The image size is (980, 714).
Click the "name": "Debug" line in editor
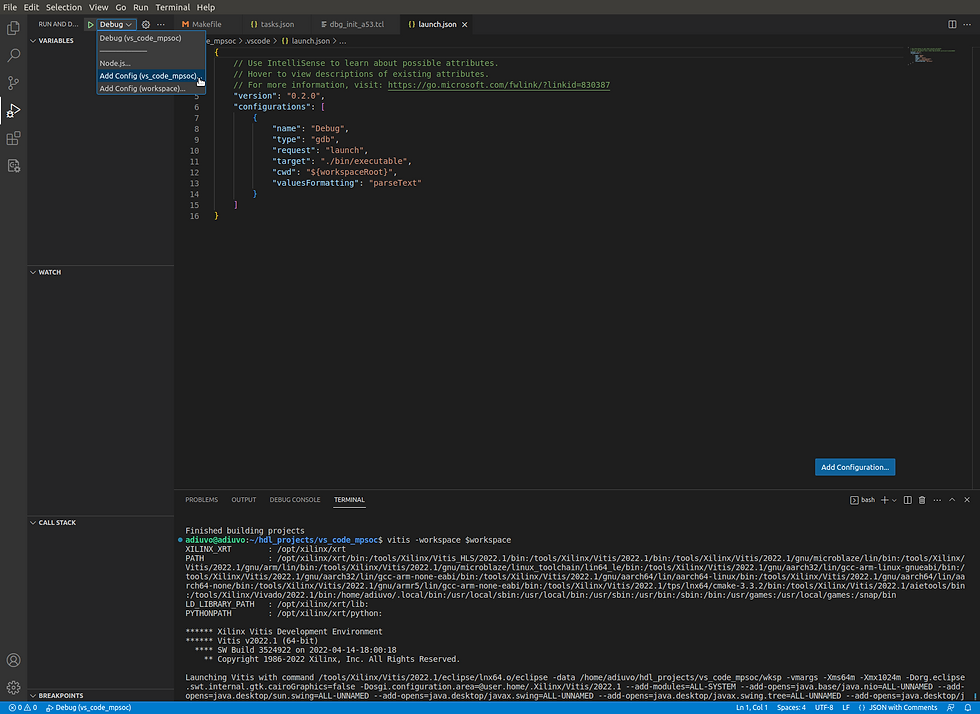click(x=311, y=129)
